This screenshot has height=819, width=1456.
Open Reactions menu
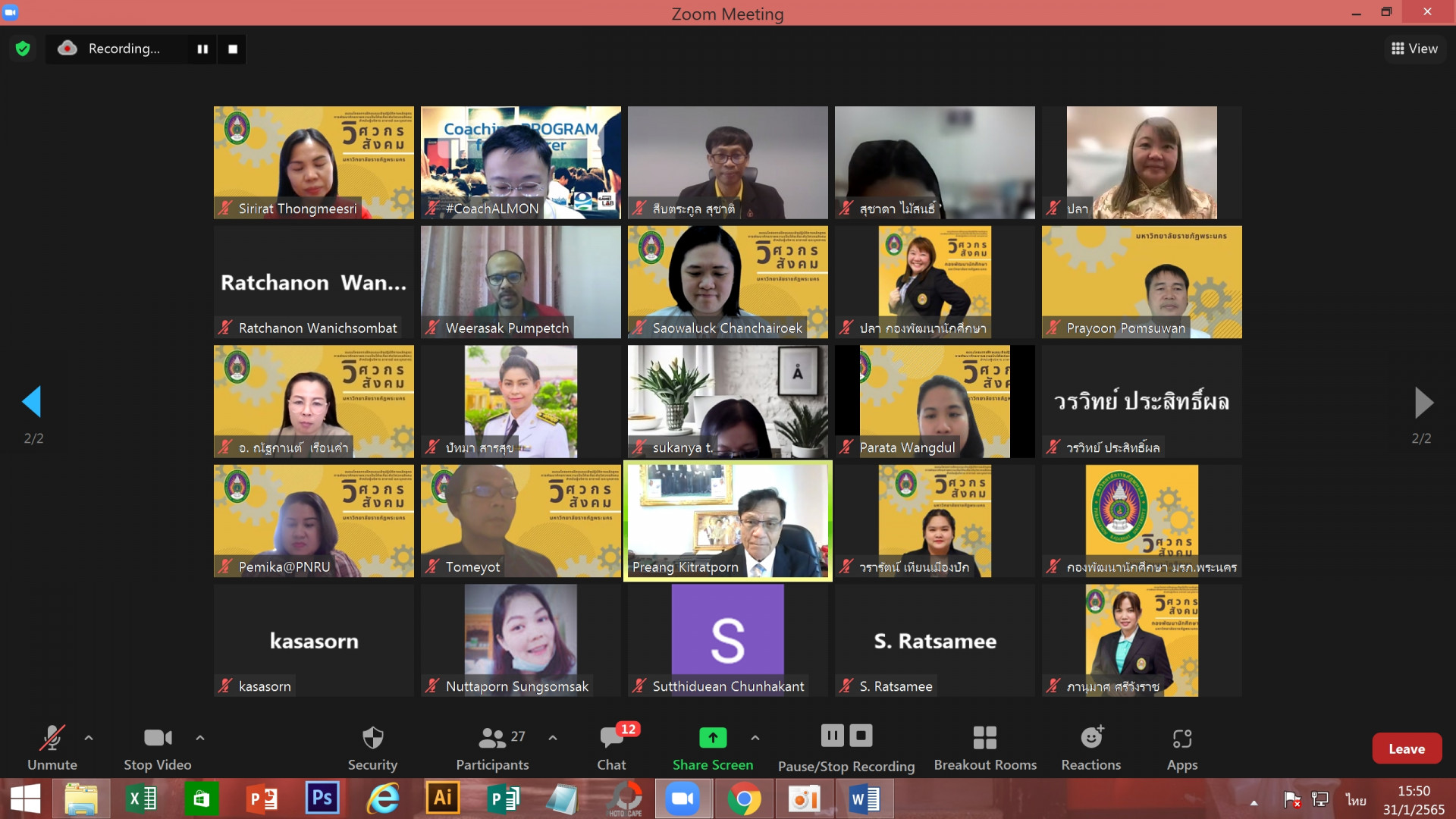tap(1091, 748)
